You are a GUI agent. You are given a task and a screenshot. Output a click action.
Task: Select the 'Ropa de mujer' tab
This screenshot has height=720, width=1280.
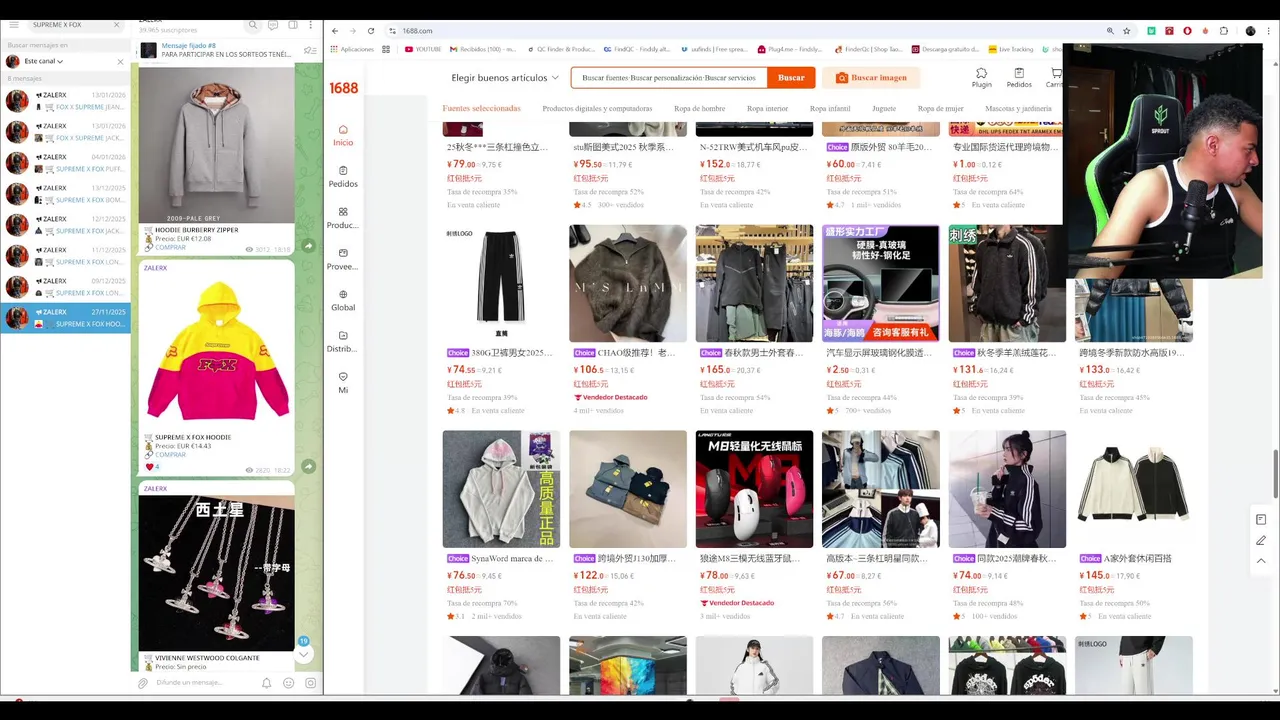point(940,108)
